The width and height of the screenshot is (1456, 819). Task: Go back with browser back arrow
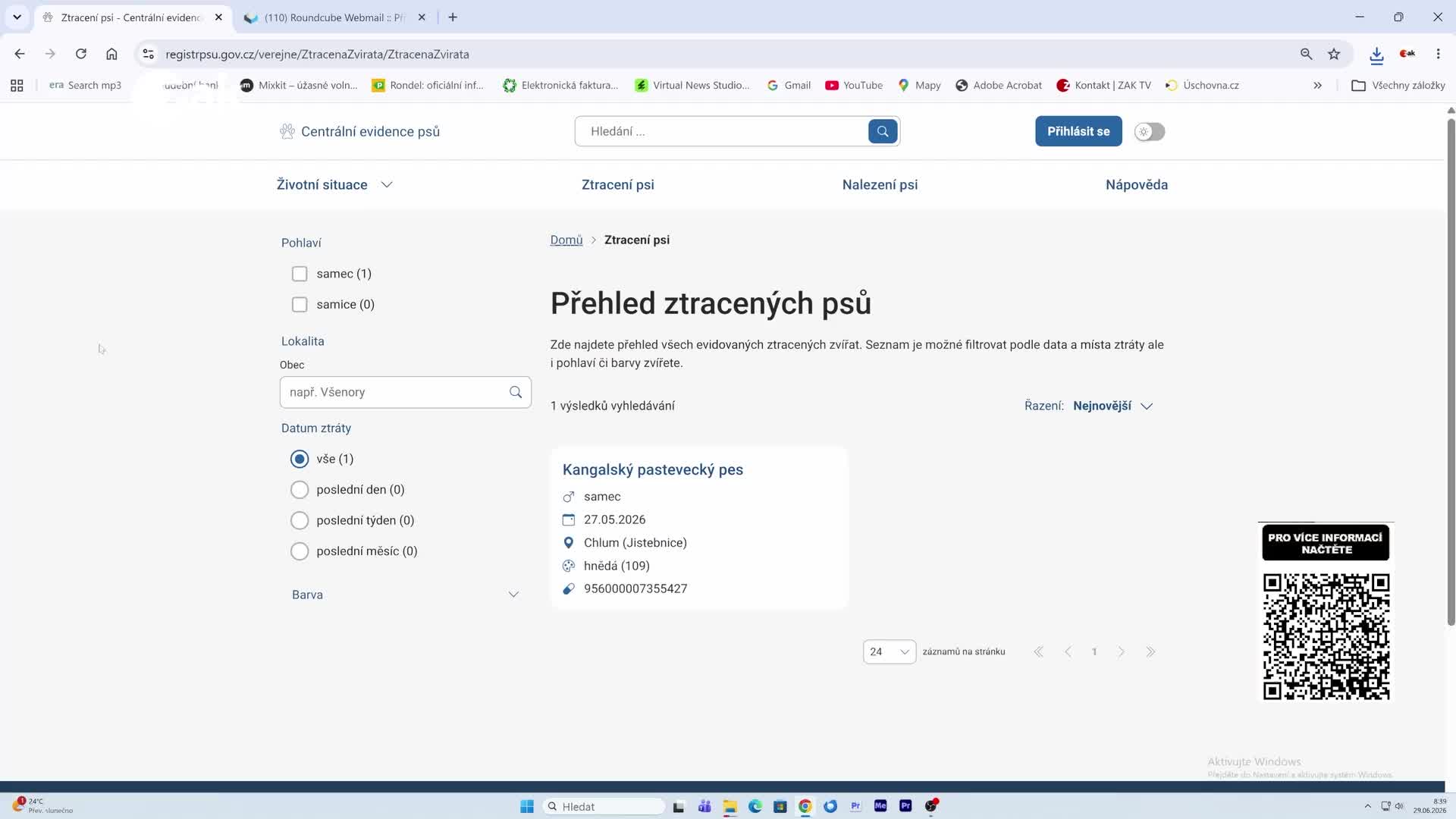pos(20,54)
